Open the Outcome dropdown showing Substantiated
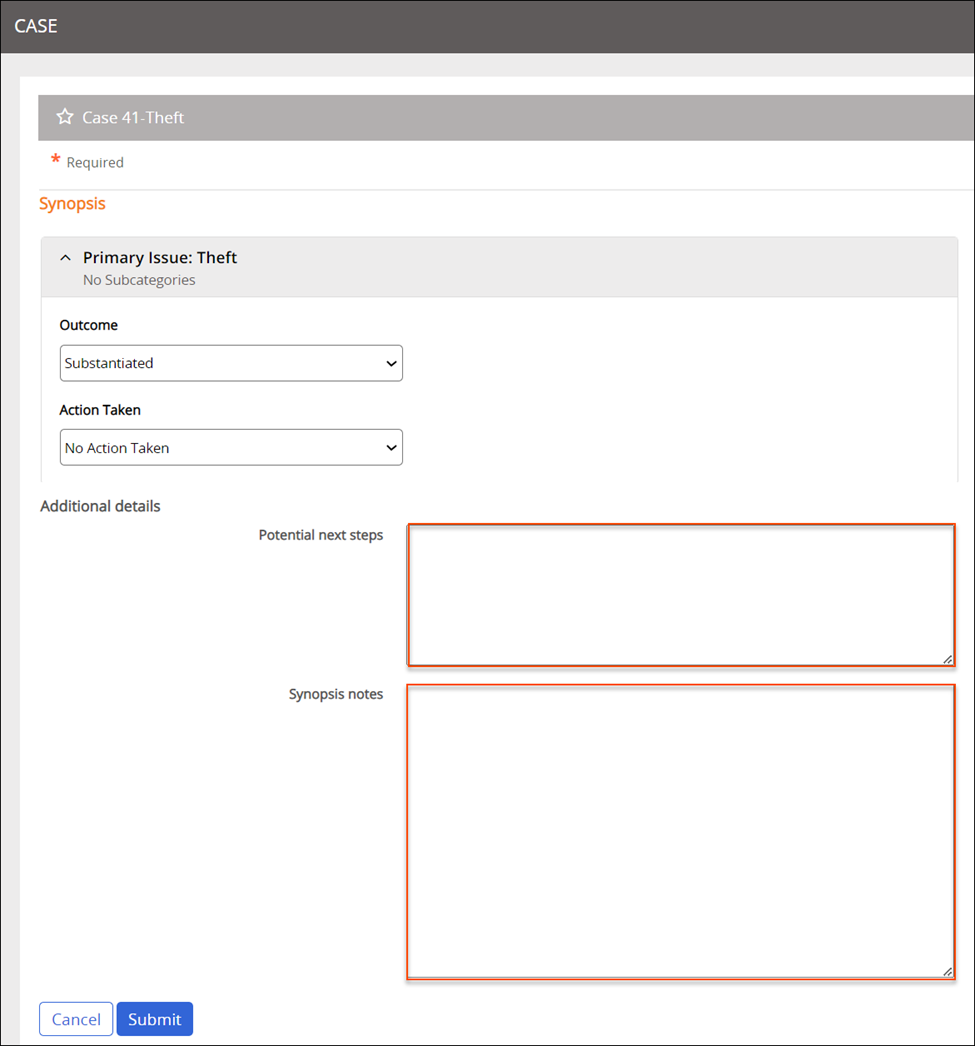The width and height of the screenshot is (975, 1046). pos(231,363)
